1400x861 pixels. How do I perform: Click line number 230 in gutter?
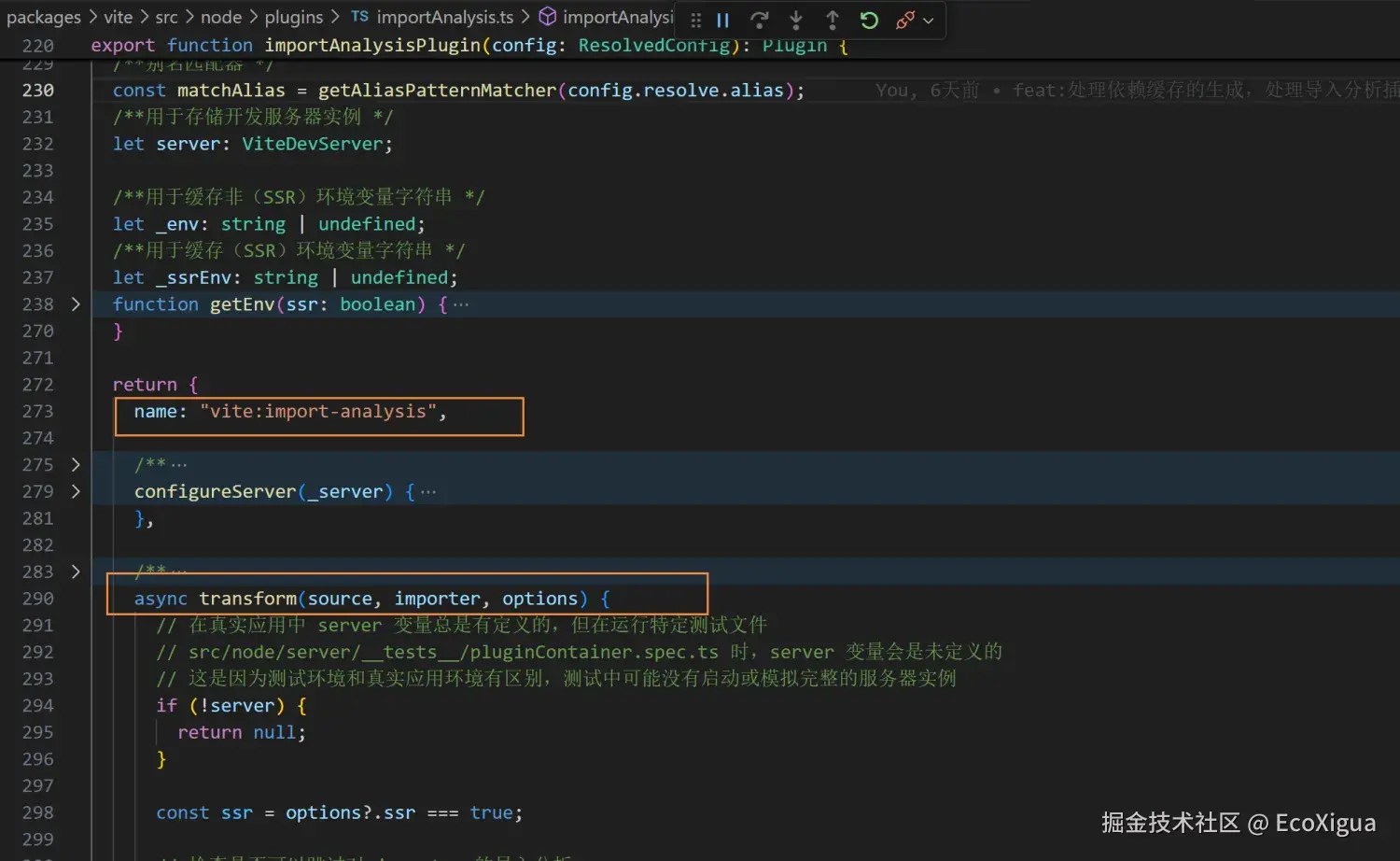coord(38,91)
